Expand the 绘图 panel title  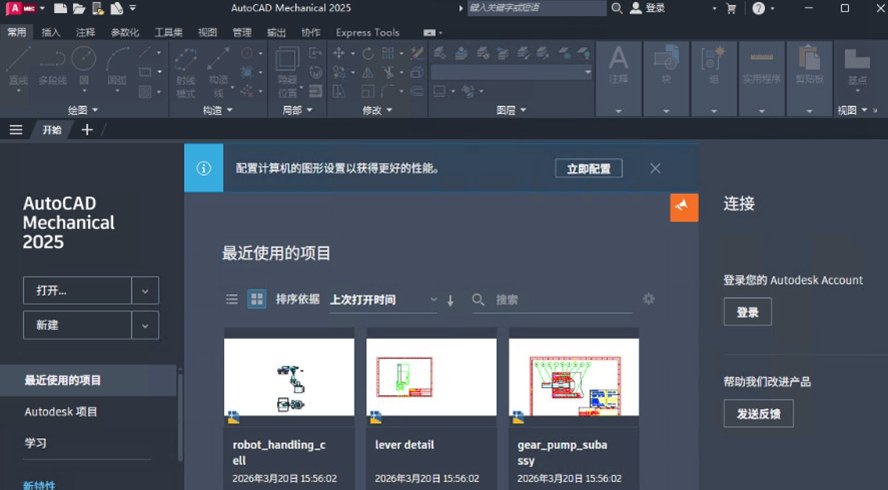point(83,110)
